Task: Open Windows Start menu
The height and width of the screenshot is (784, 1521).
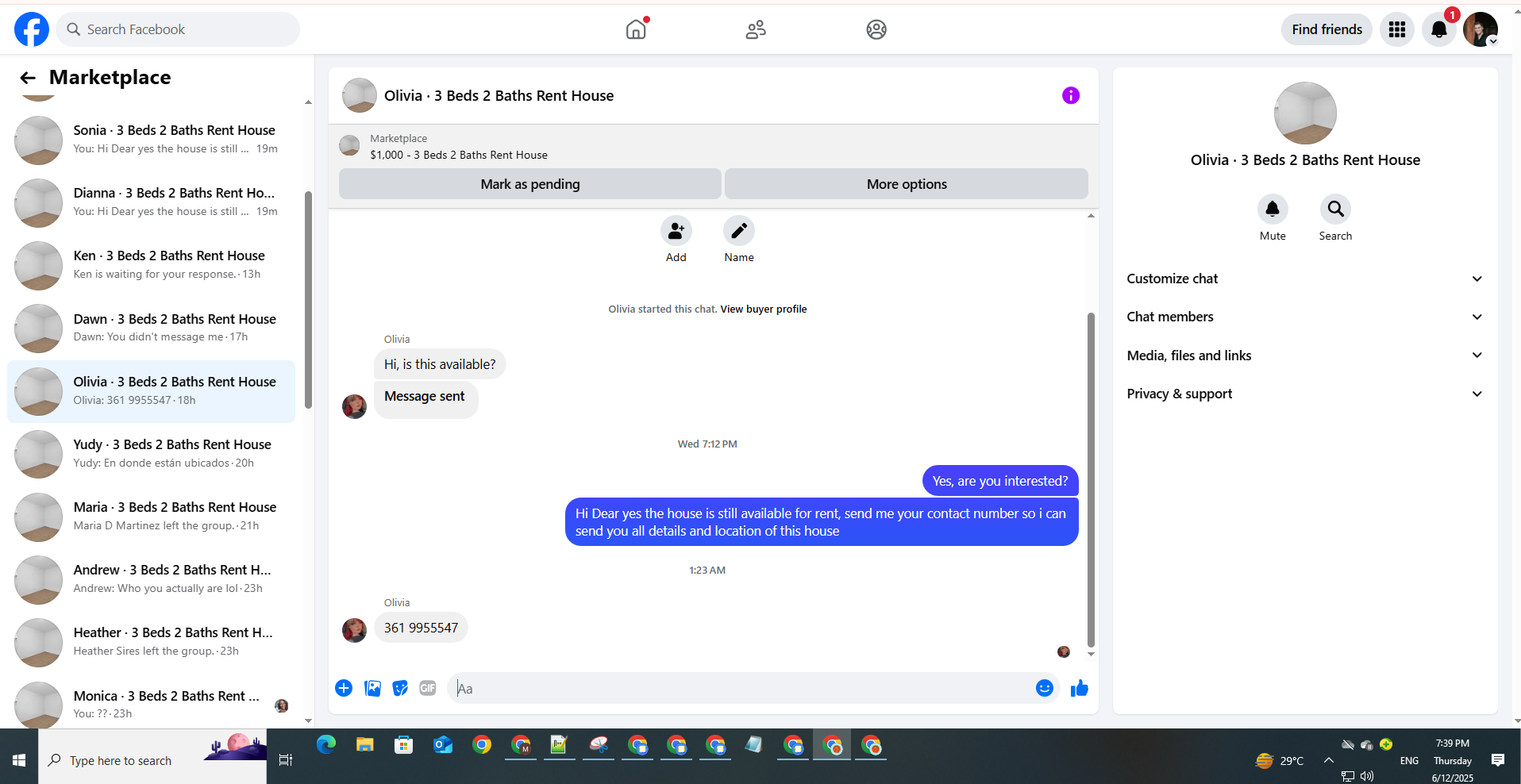Action: 19,760
